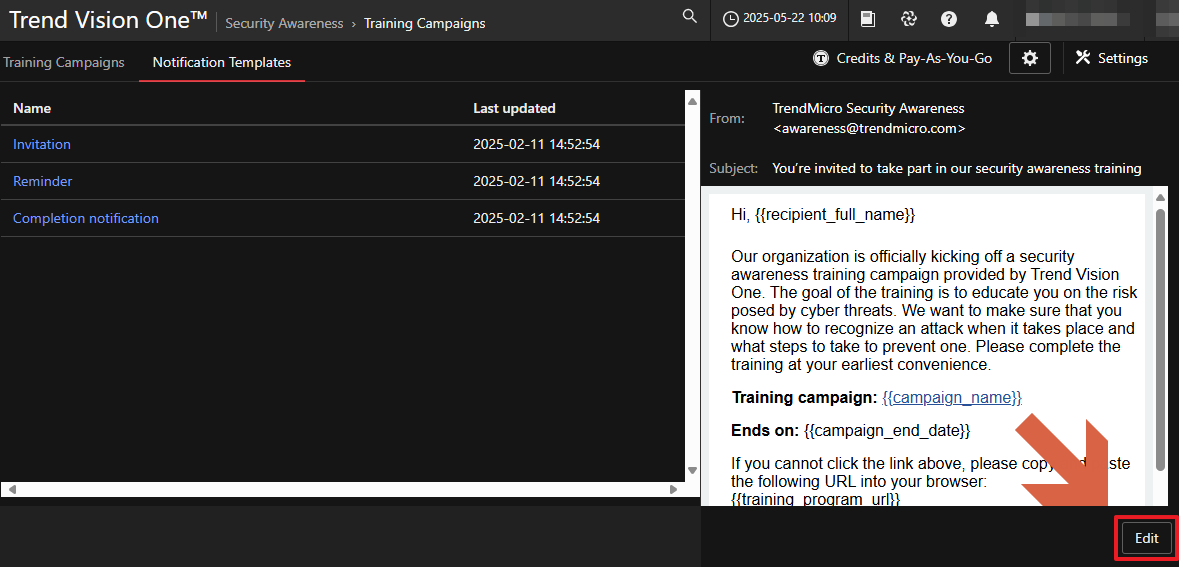Screen dimensions: 1179x567
Task: Click Security Awareness in the breadcrumb
Action: pyautogui.click(x=284, y=23)
